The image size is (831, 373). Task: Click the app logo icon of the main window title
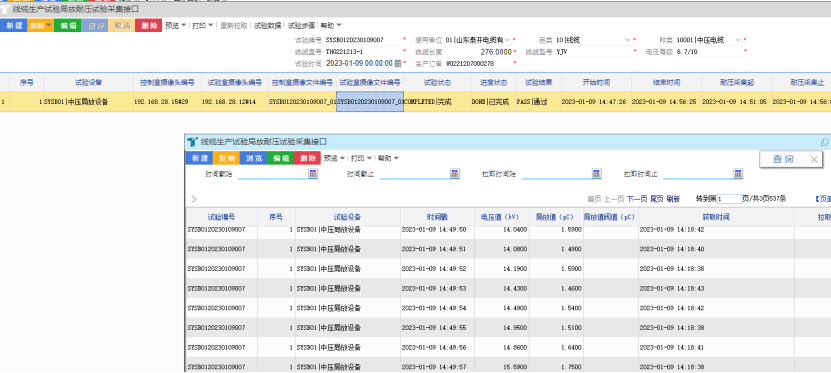(5, 9)
